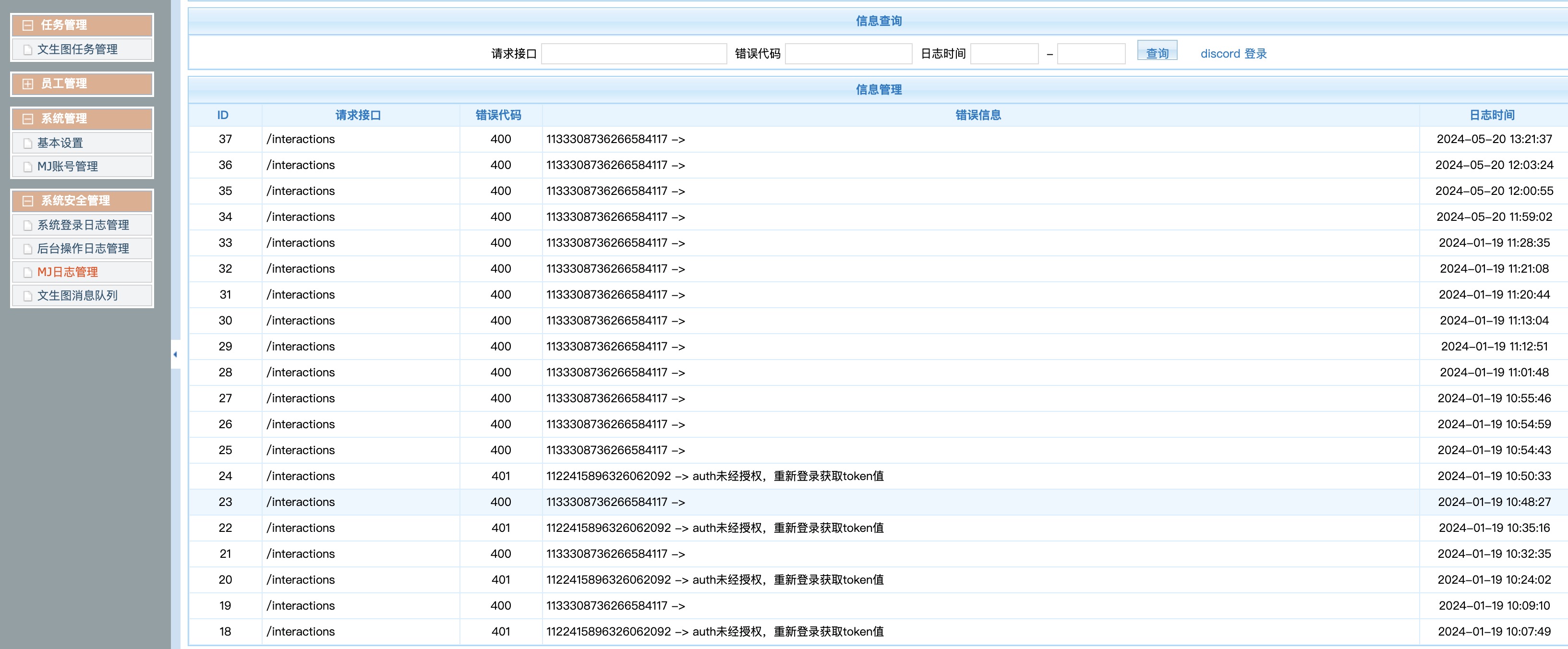Click timestamp 2024-01-19 10:32:35
Viewport: 1568px width, 649px height.
pyautogui.click(x=1495, y=554)
